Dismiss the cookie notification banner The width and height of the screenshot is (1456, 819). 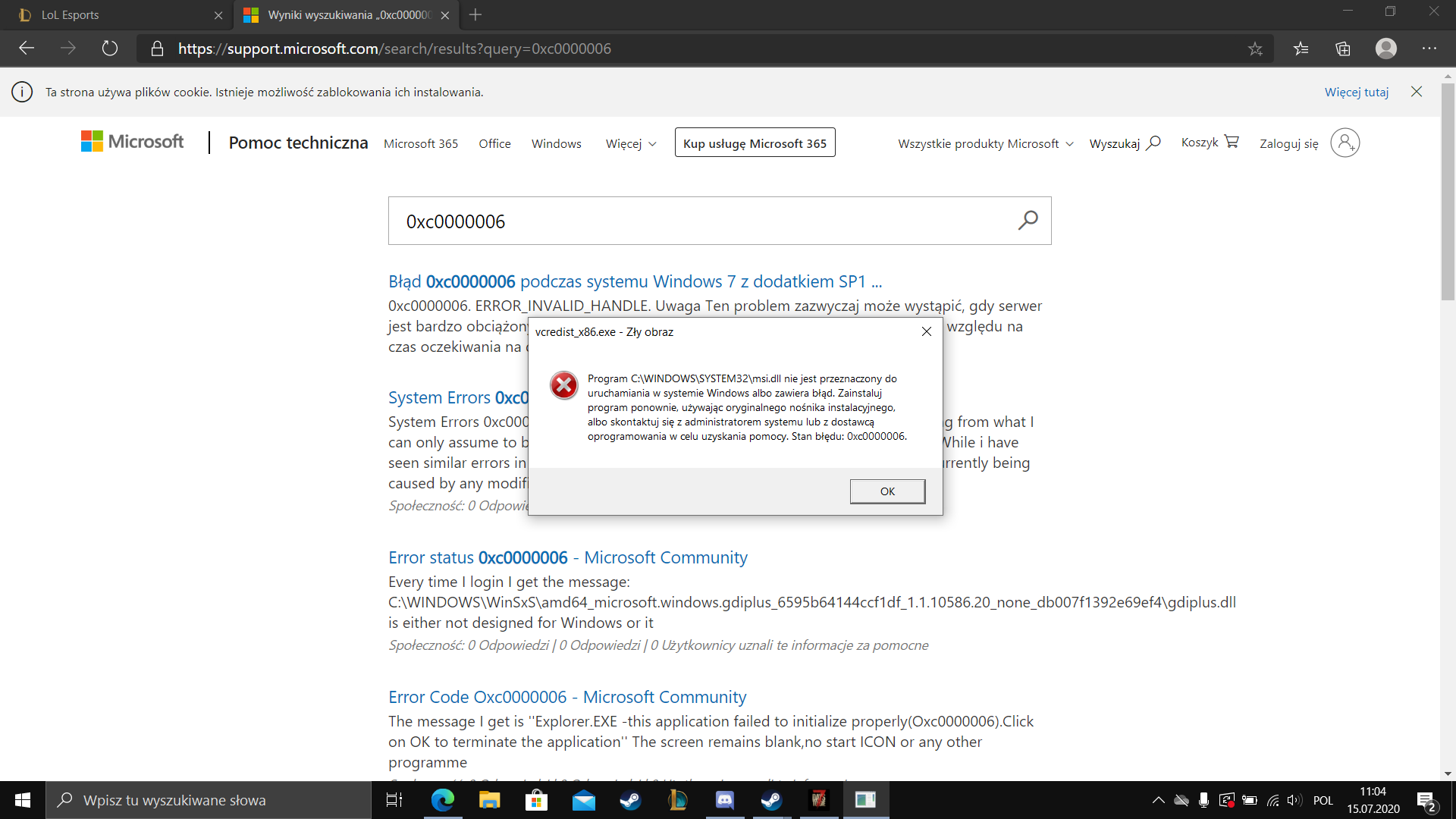[x=1416, y=92]
